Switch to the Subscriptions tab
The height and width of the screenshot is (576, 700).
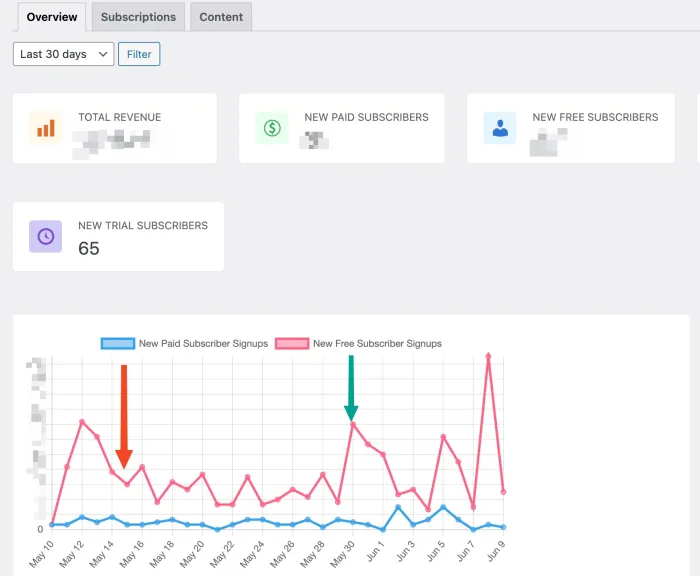[x=138, y=17]
